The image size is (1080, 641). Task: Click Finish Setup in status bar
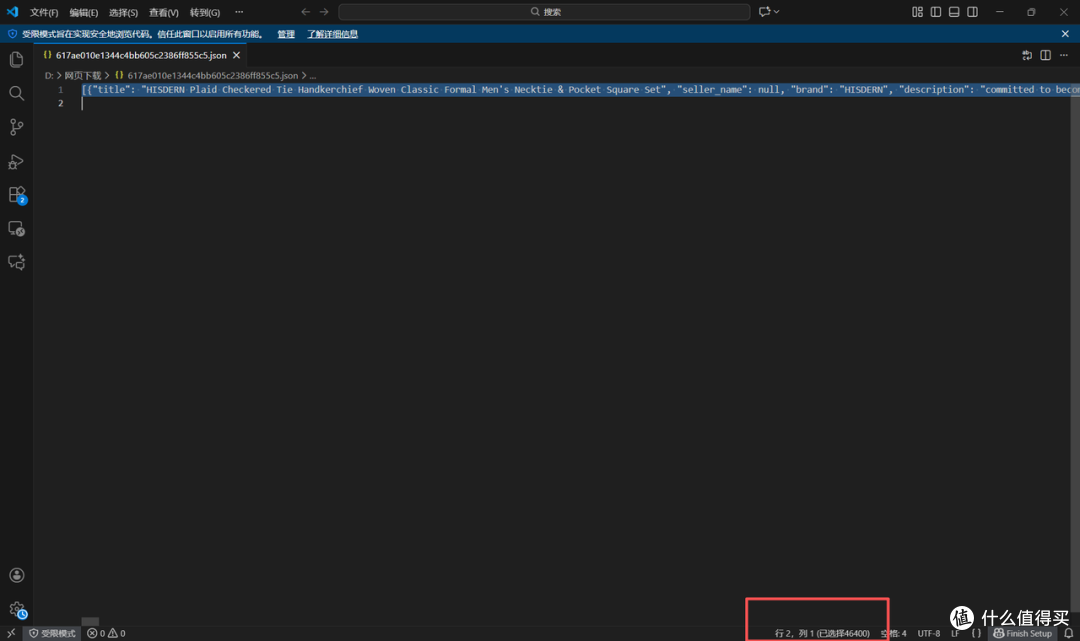coord(1023,633)
